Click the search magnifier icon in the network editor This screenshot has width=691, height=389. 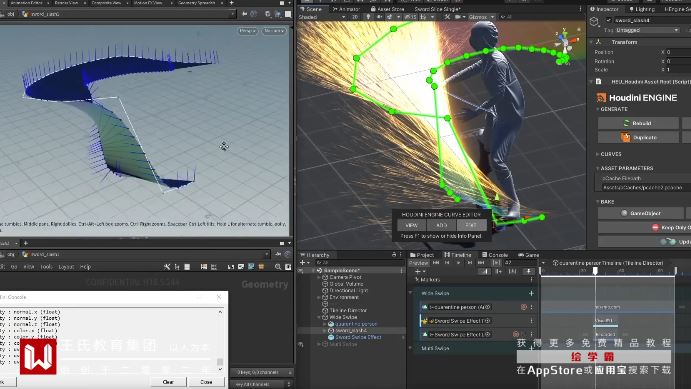coord(278,267)
